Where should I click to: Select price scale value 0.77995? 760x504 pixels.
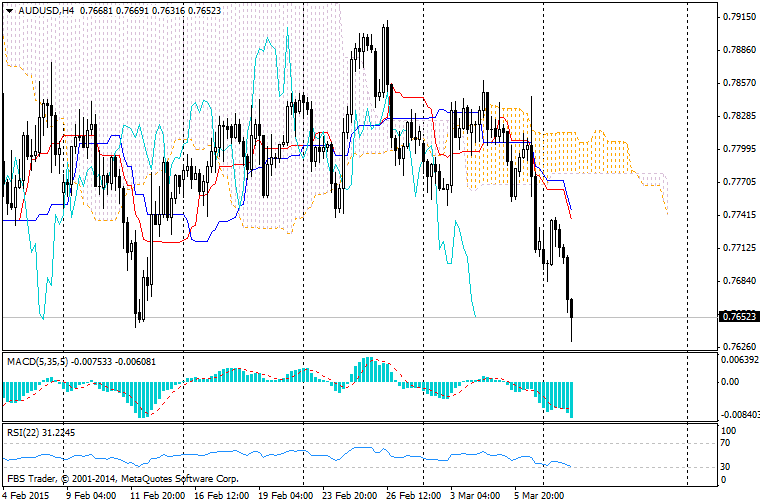(x=739, y=148)
